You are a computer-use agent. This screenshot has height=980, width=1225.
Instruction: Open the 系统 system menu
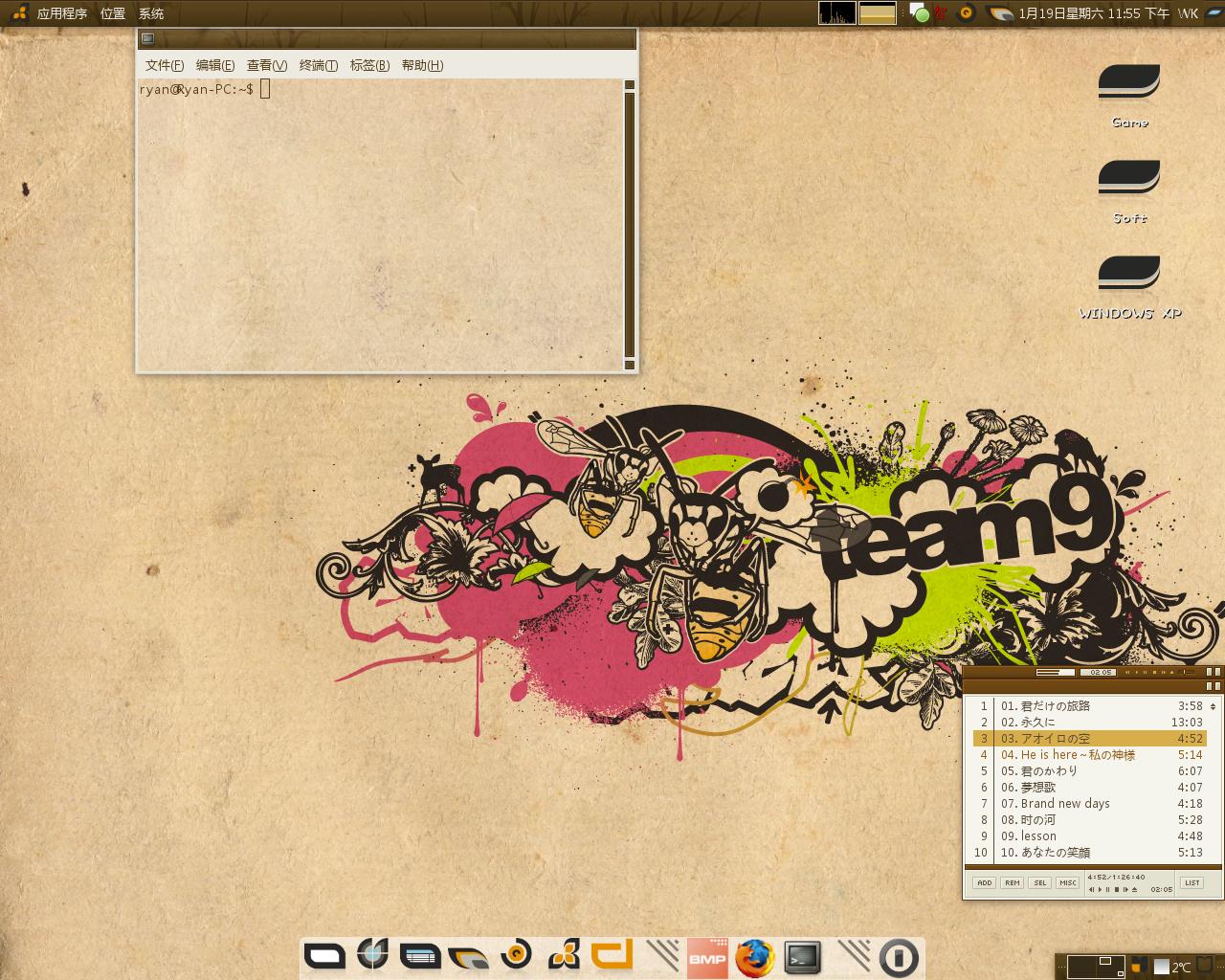pyautogui.click(x=151, y=13)
